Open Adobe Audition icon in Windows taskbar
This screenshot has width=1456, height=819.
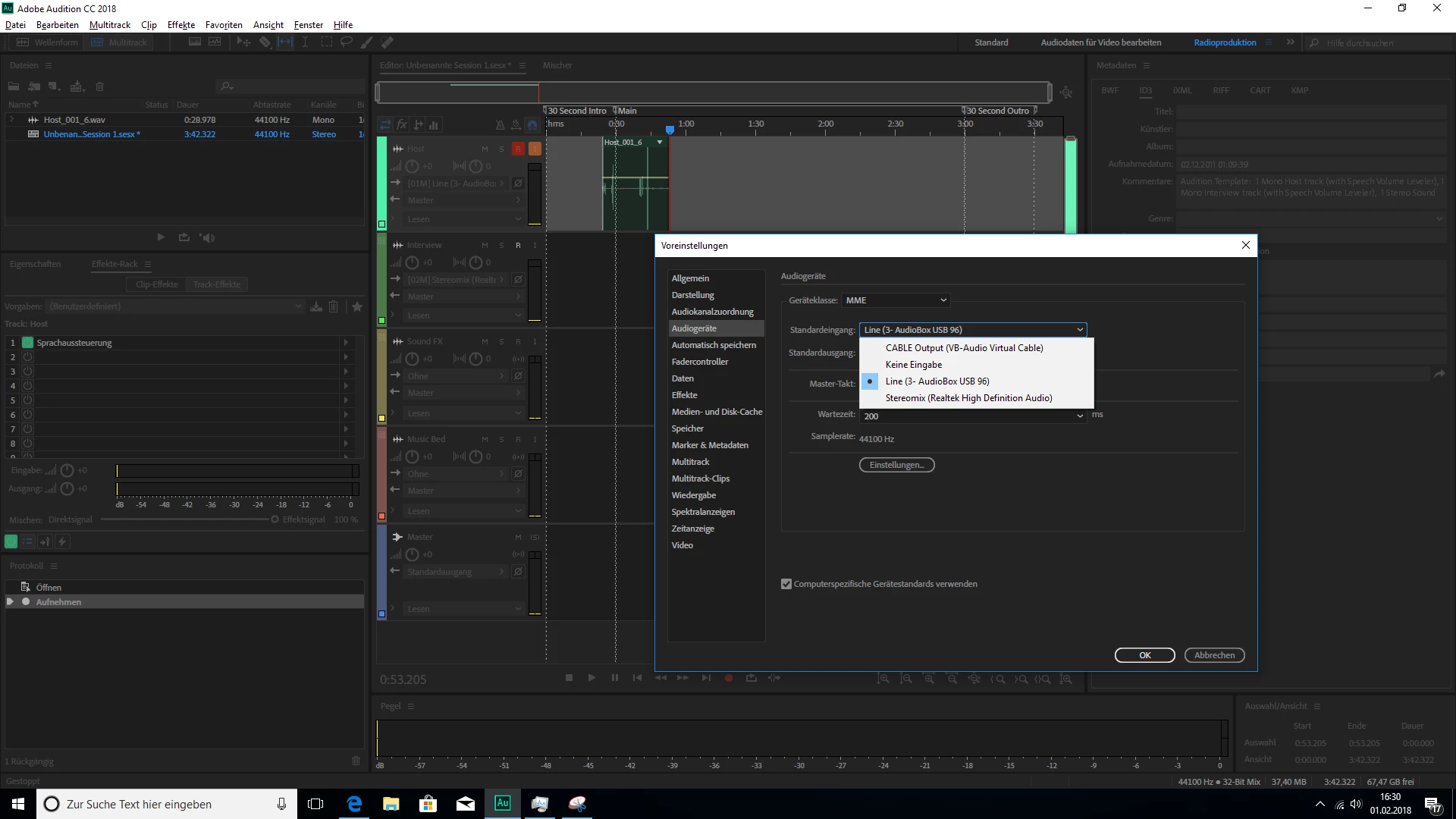coord(502,804)
